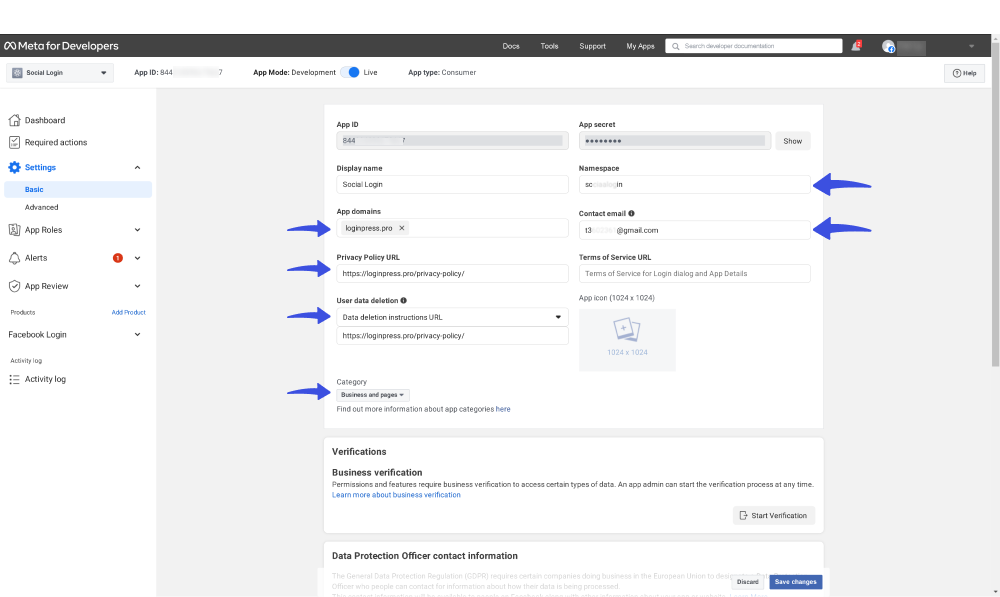
Task: Remove the loginpress.pro domain tag
Action: [402, 228]
